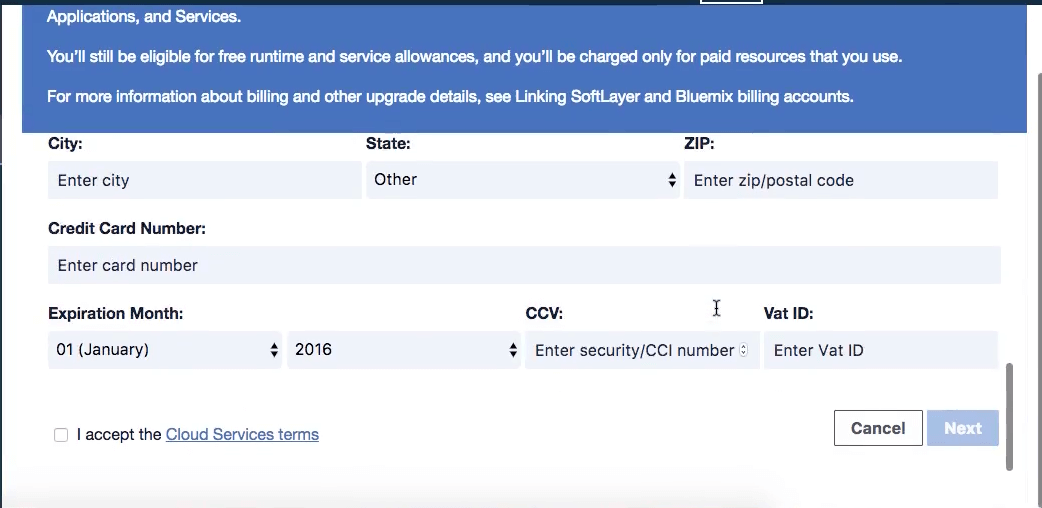Click the vertical scrollbar thumb
This screenshot has height=508, width=1042.
pyautogui.click(x=1009, y=416)
